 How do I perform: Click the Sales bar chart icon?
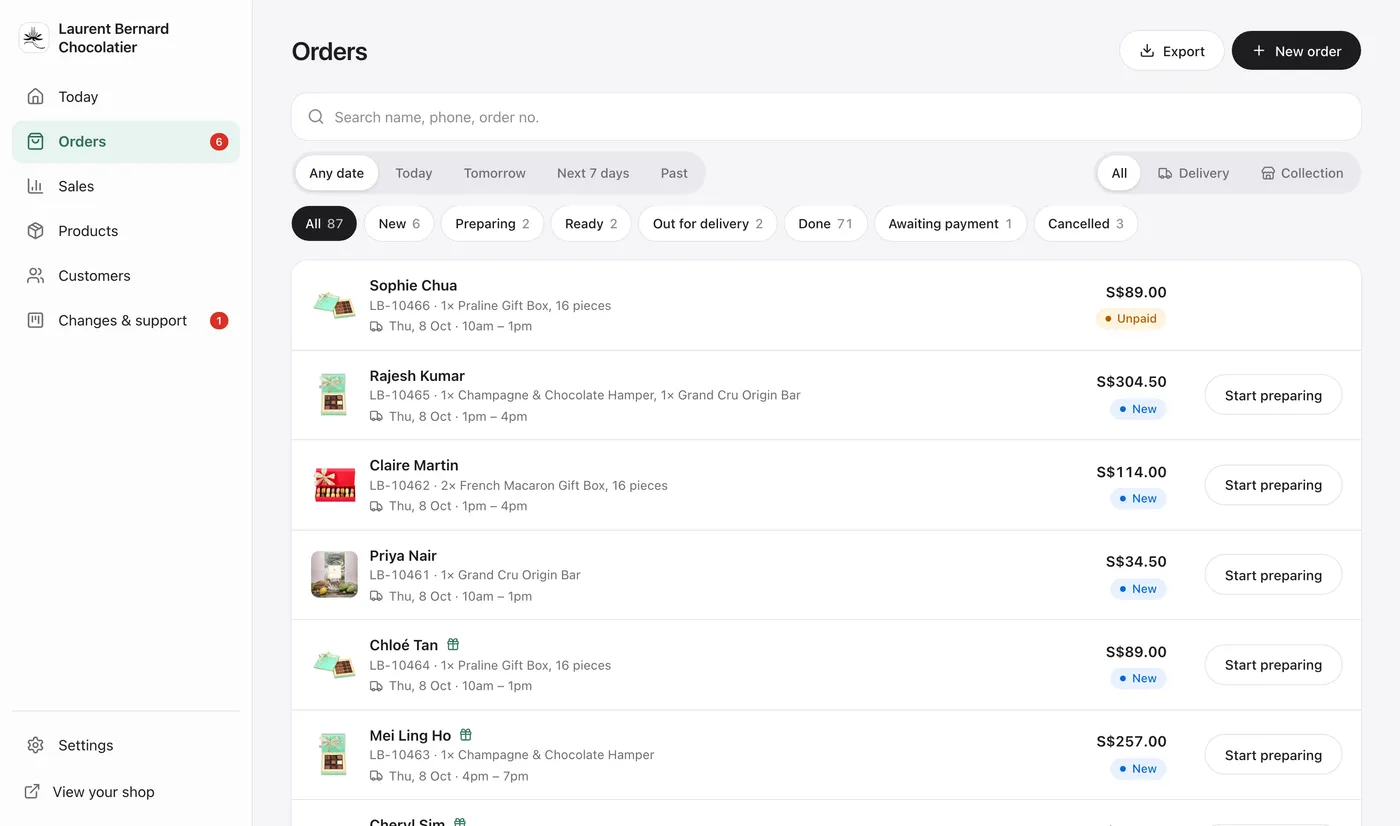(35, 186)
